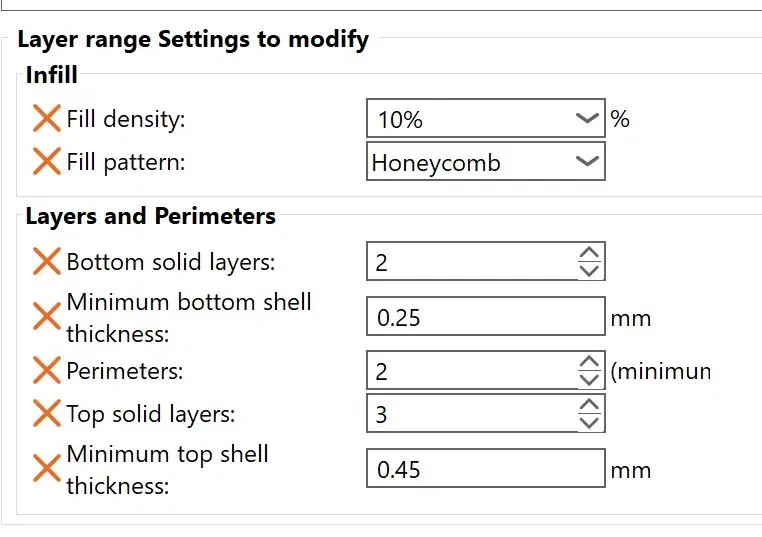This screenshot has height=537, width=762.
Task: Remove the Top solid layers setting
Action: pyautogui.click(x=46, y=413)
